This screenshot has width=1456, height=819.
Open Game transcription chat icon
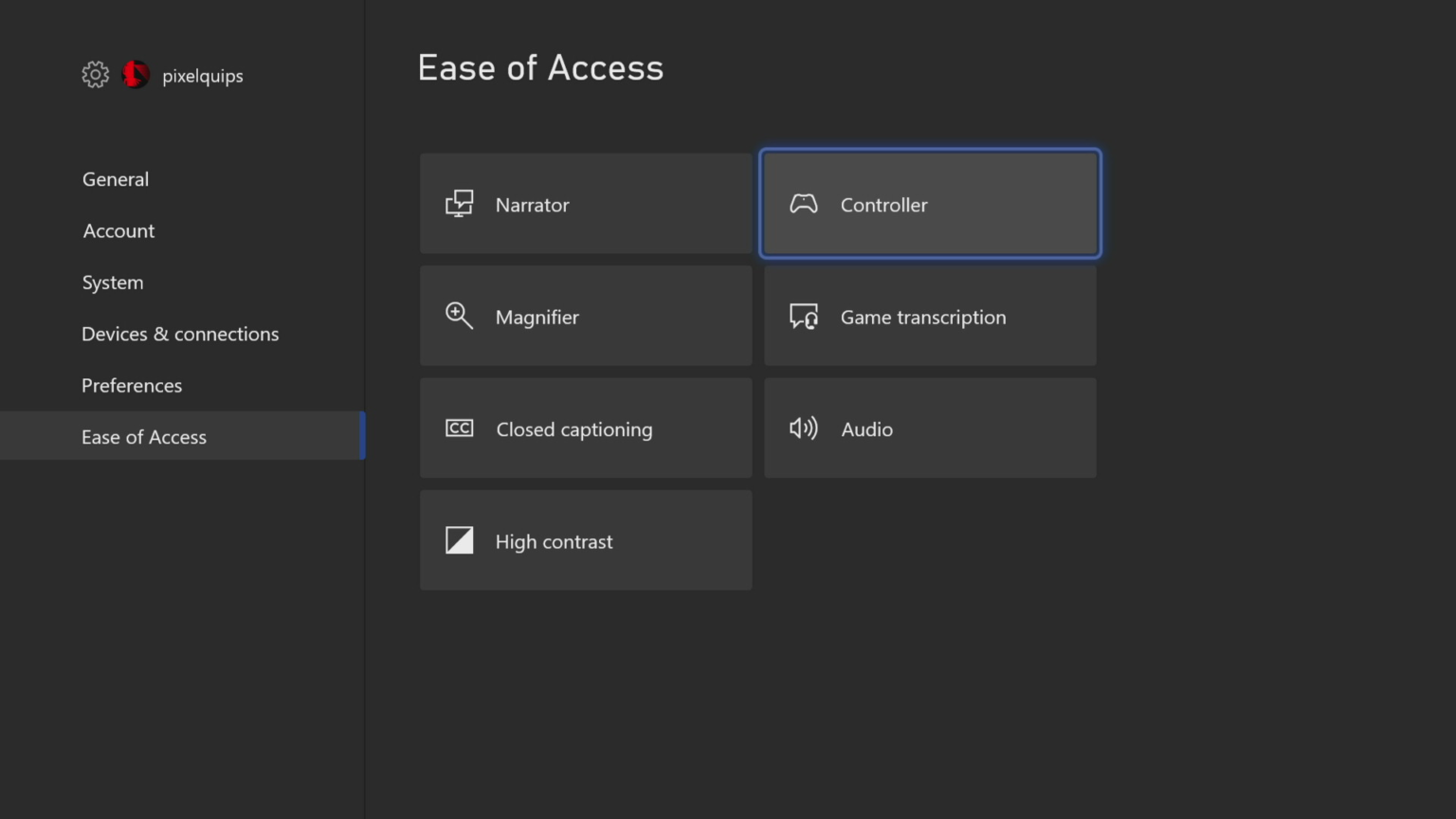803,316
